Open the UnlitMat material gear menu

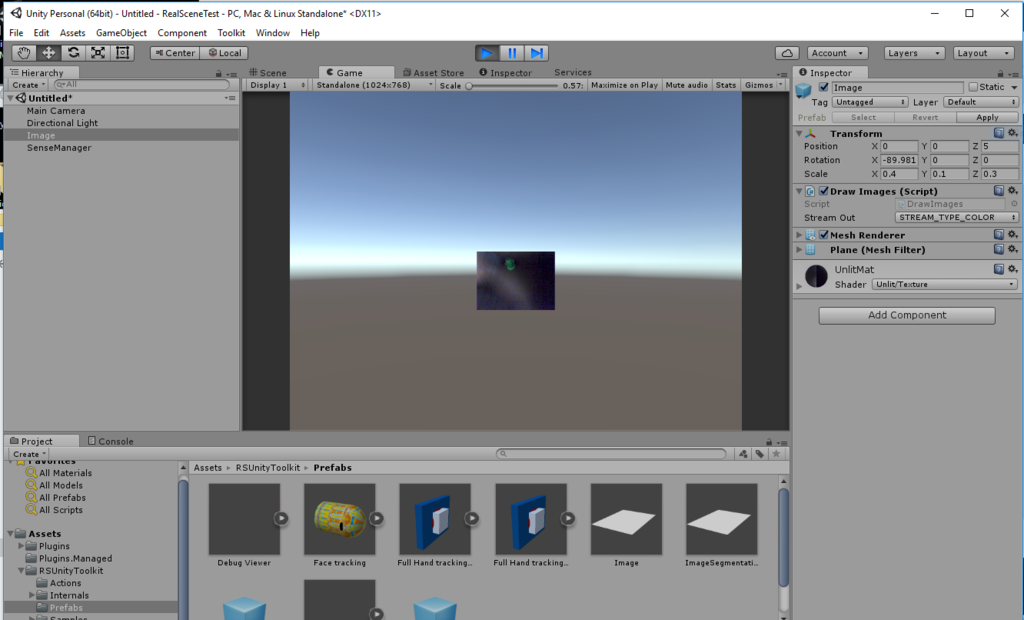coord(1012,269)
